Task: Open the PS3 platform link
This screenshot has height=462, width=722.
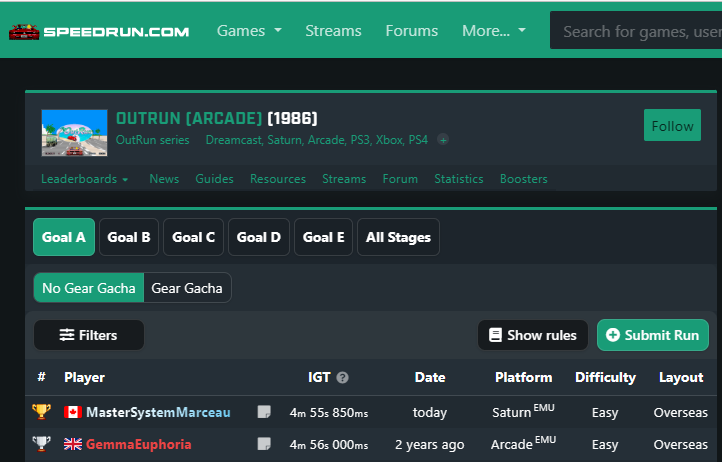Action: pyautogui.click(x=361, y=140)
